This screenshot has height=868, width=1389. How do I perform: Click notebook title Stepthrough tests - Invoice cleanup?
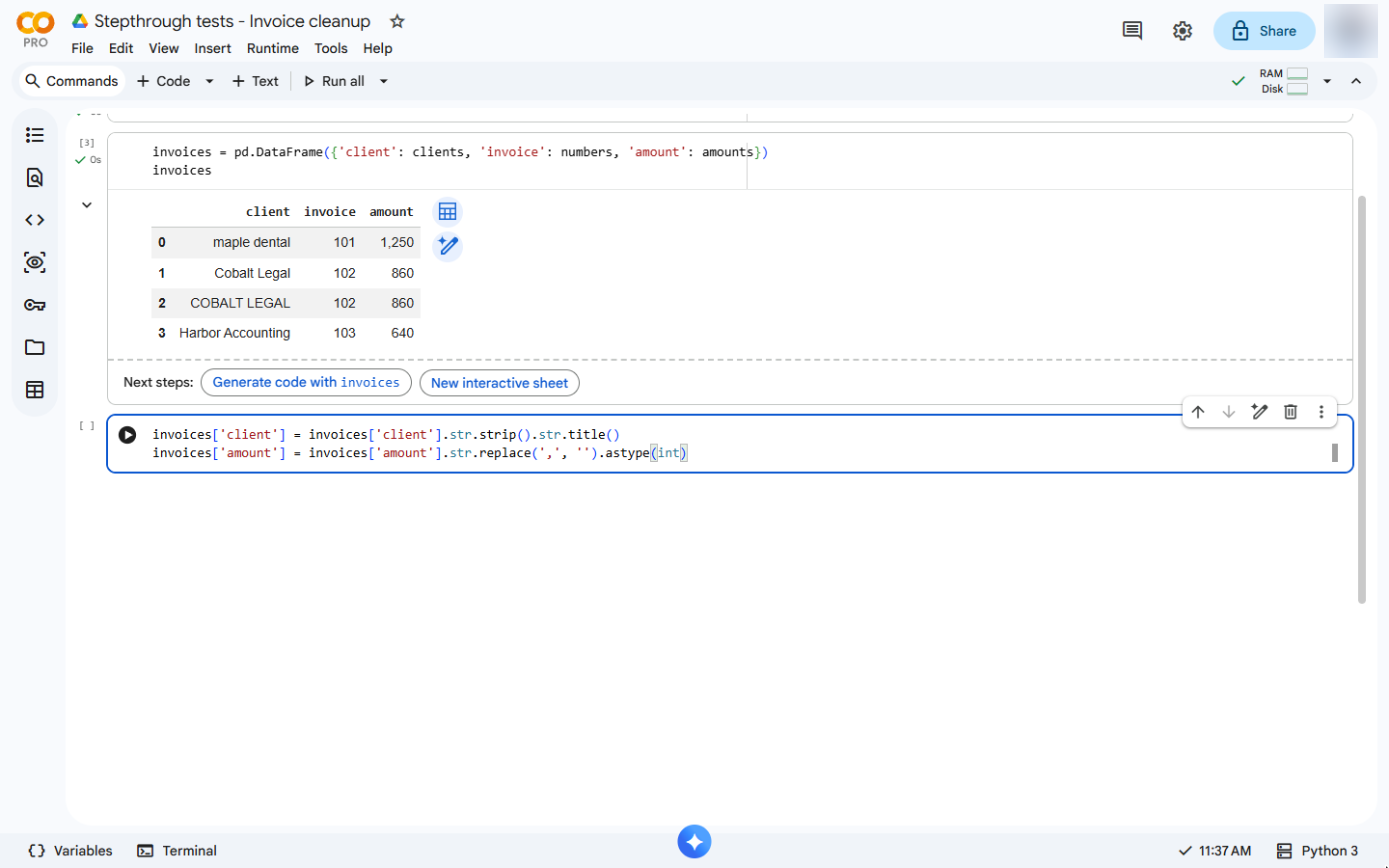tap(232, 21)
